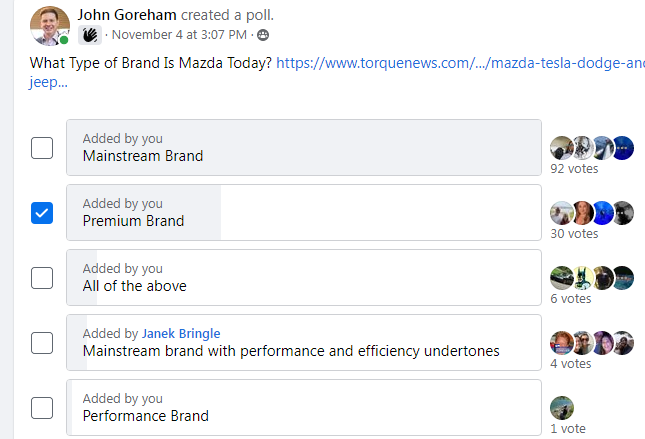Click John Goreham's profile picture
This screenshot has height=439, width=645.
[x=50, y=25]
